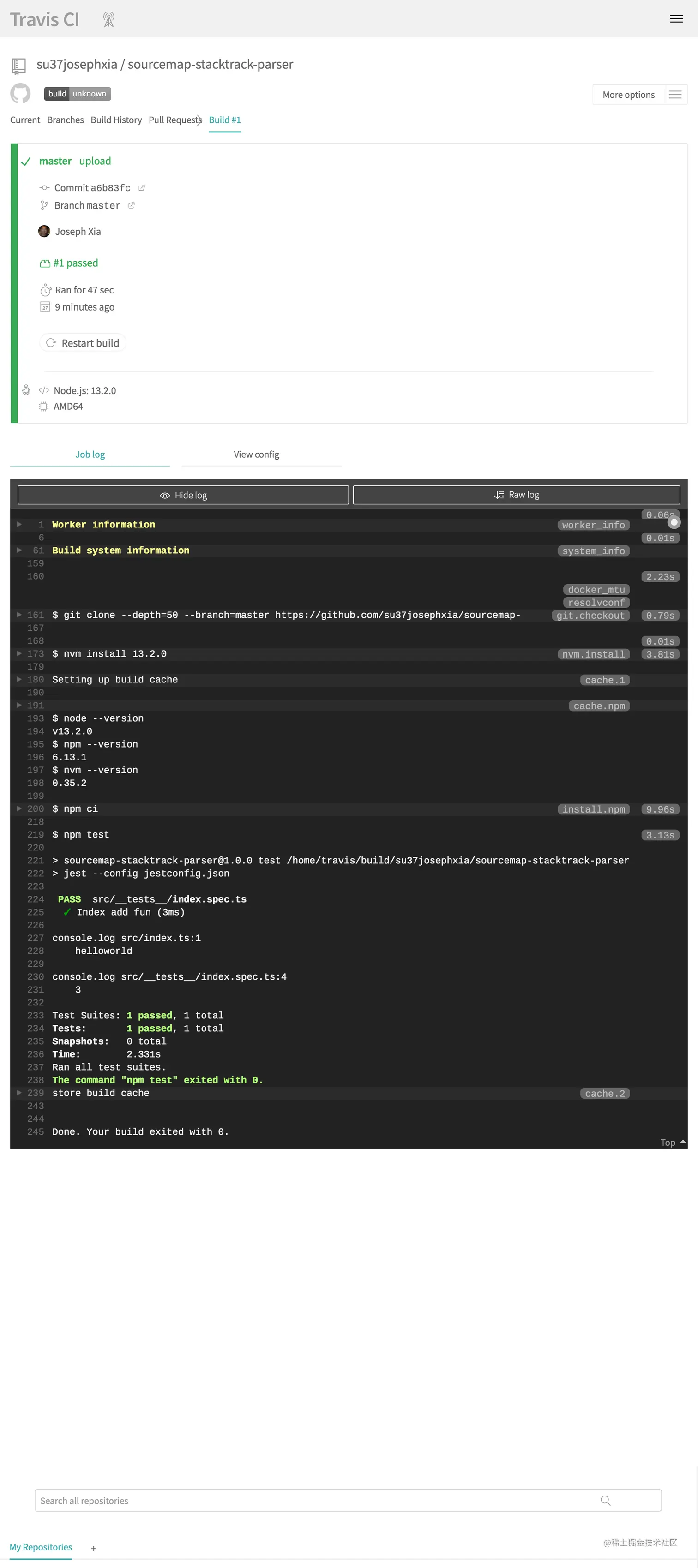The width and height of the screenshot is (698, 1568).
Task: Click the Restart build button
Action: (x=83, y=343)
